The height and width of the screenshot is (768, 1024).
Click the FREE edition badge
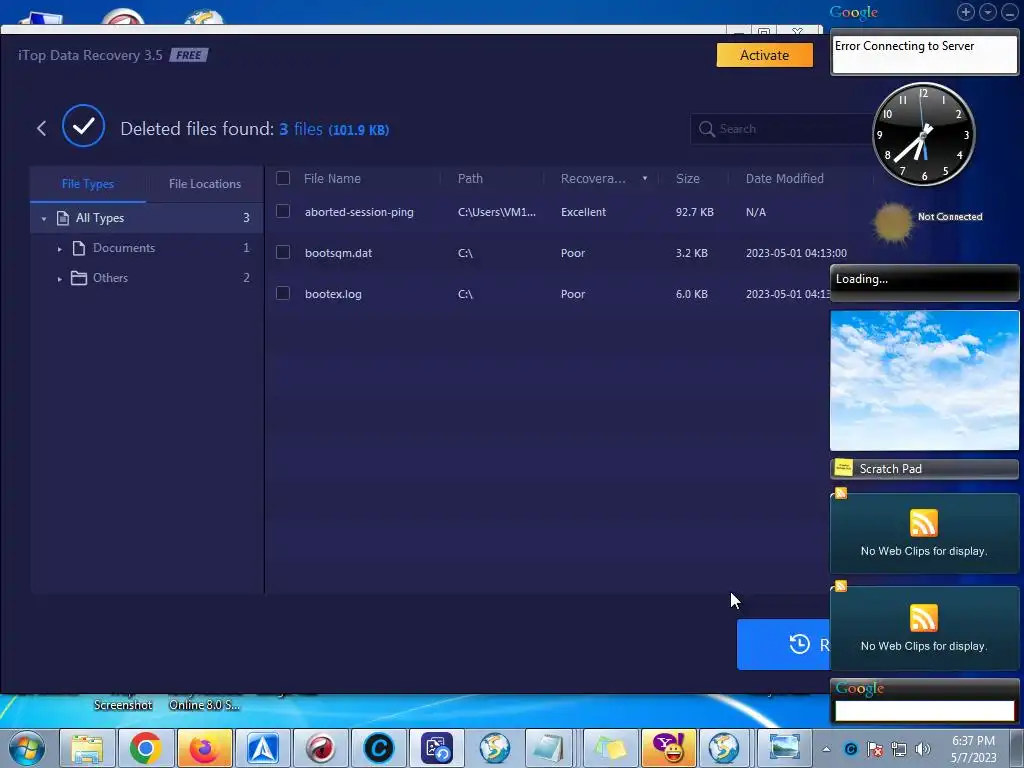point(189,56)
